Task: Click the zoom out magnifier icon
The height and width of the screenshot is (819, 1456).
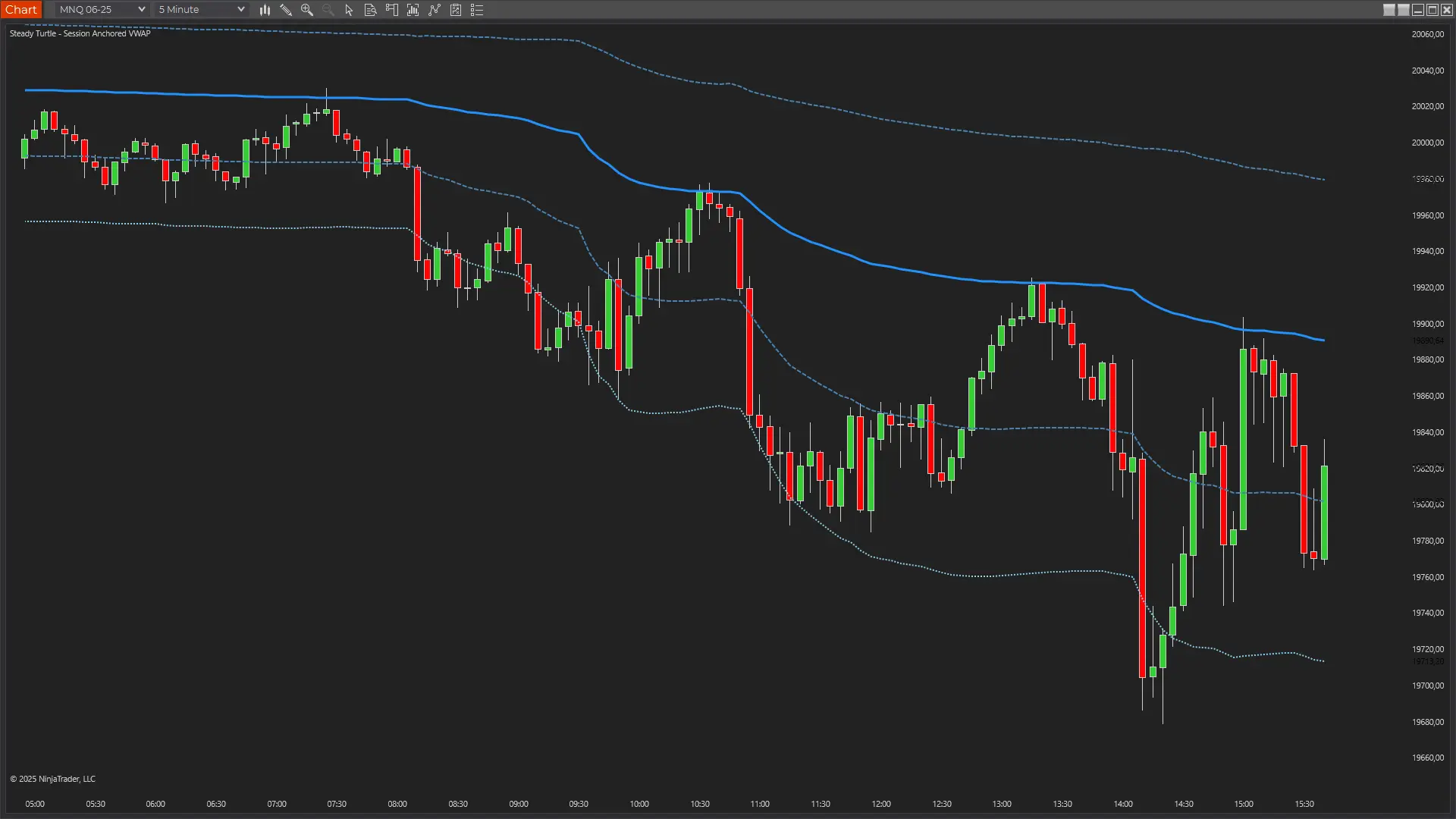Action: point(328,10)
